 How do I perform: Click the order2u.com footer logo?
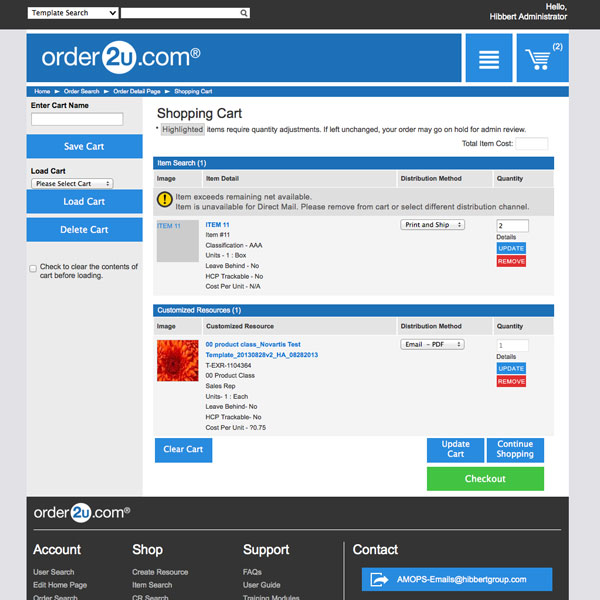pos(81,513)
